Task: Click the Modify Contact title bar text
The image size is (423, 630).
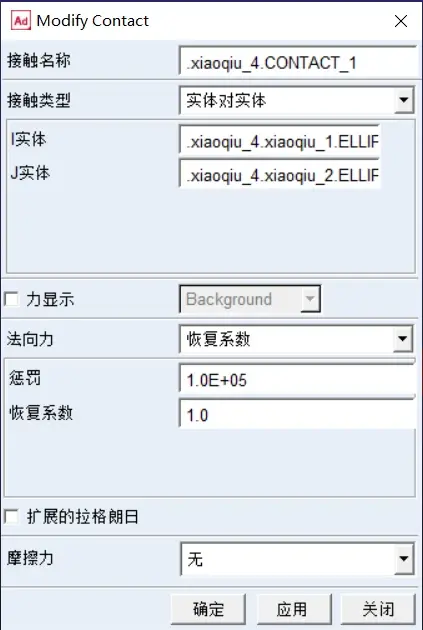Action: pos(93,21)
